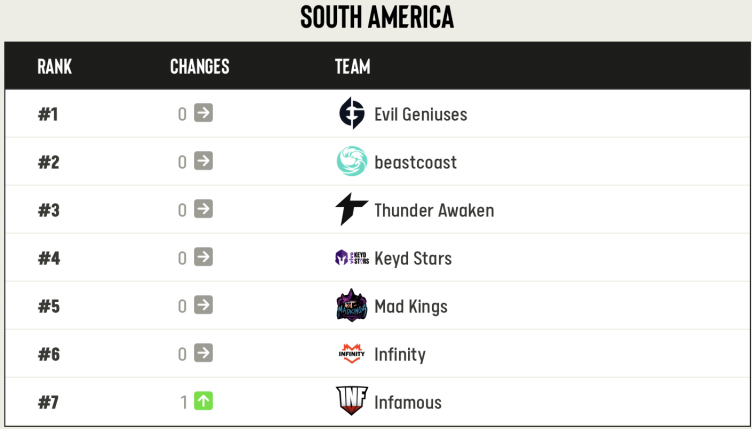
Task: Open the Evil Geniuses team name
Action: [420, 114]
